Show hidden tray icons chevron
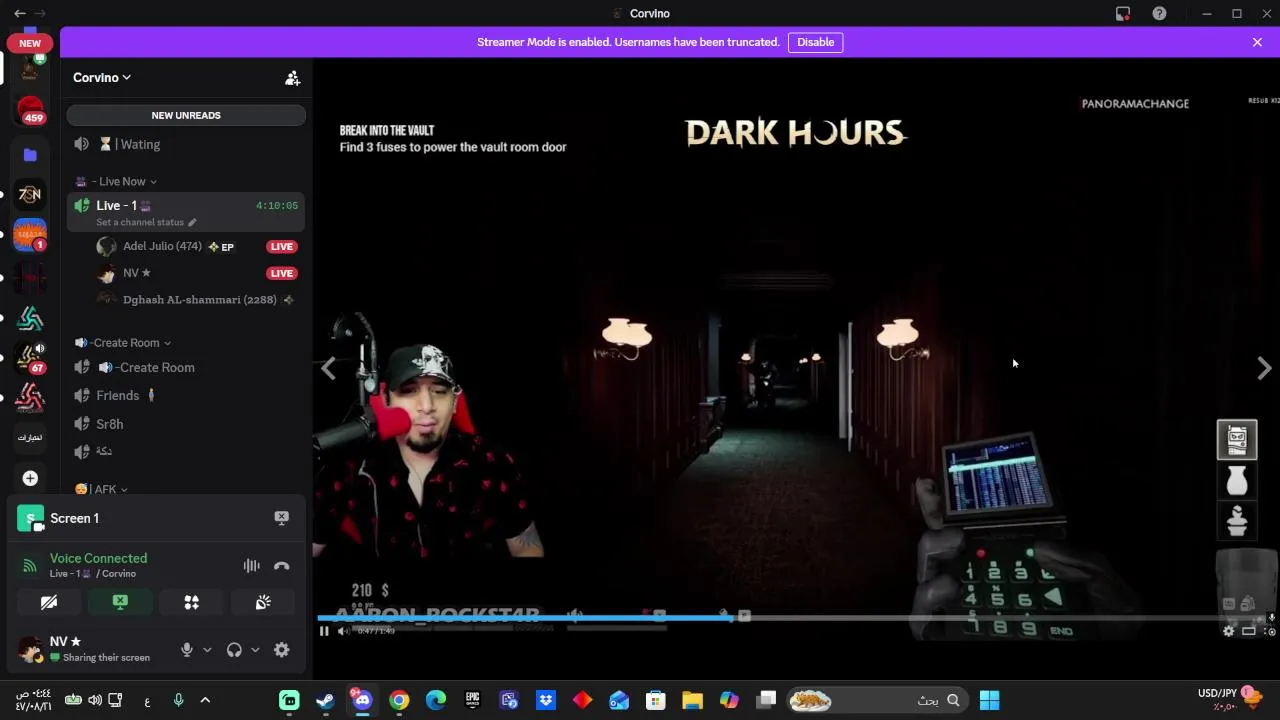1280x720 pixels. (205, 700)
